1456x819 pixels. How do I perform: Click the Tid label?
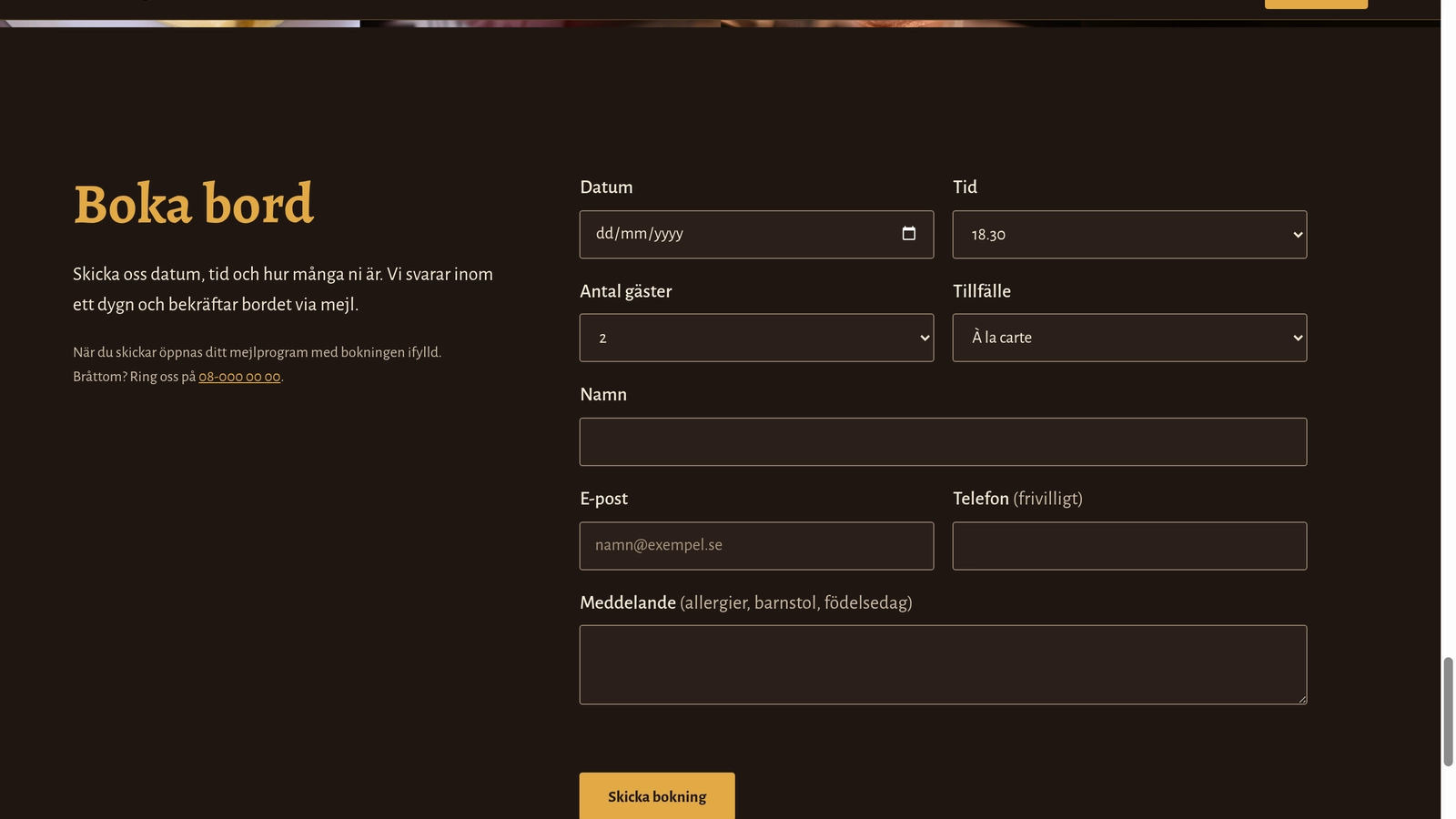click(x=965, y=187)
